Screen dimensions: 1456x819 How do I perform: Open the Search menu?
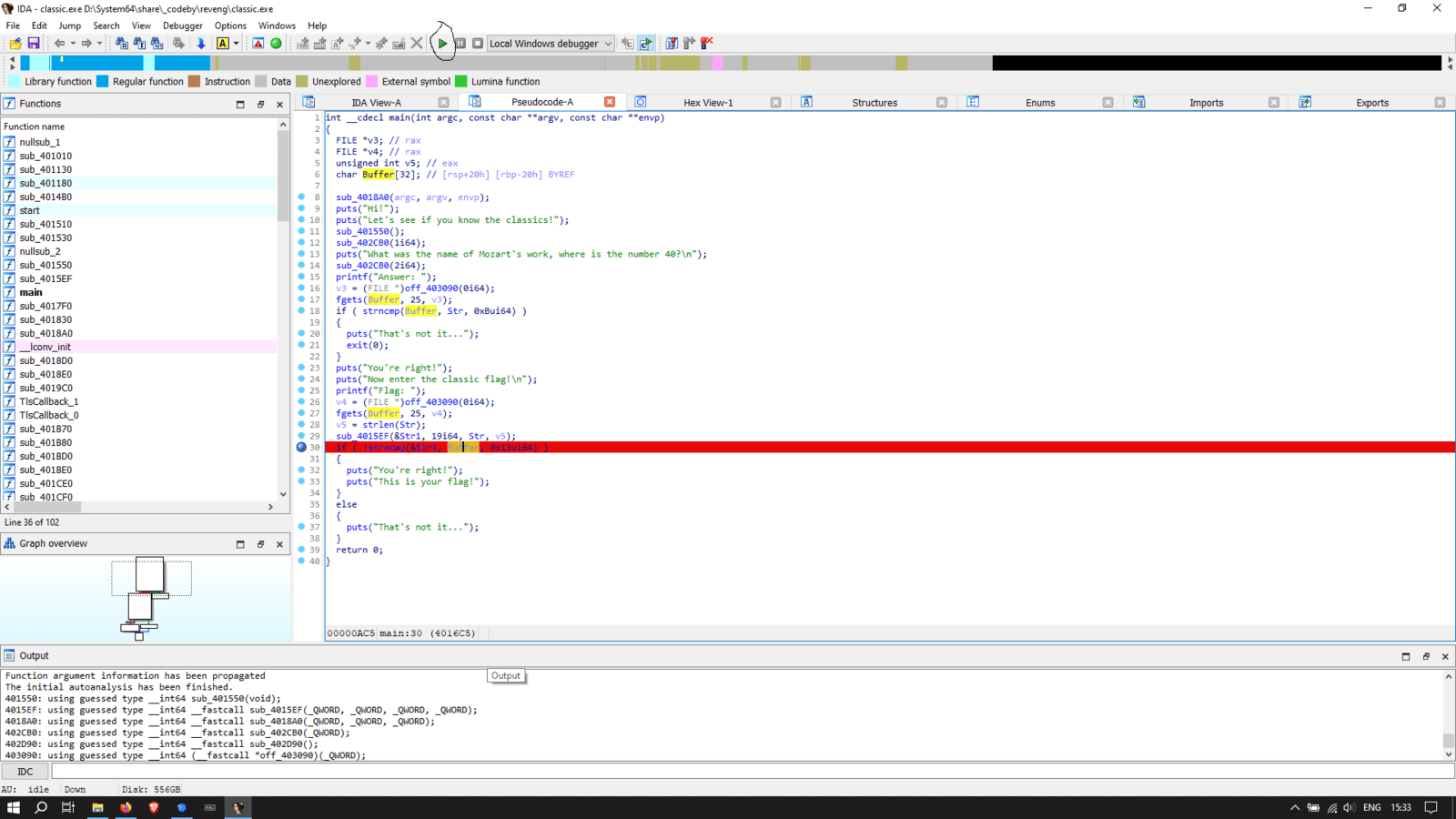pos(106,25)
